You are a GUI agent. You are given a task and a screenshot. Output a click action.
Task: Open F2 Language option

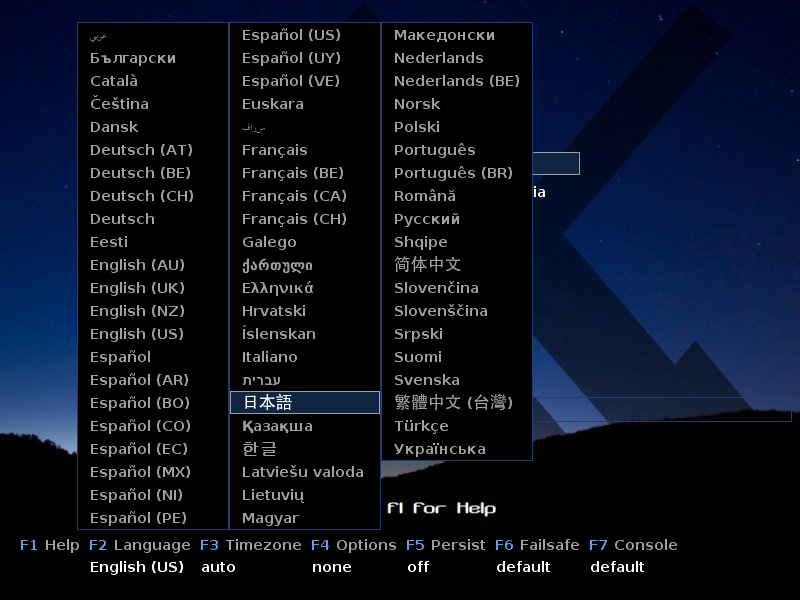pyautogui.click(x=139, y=545)
